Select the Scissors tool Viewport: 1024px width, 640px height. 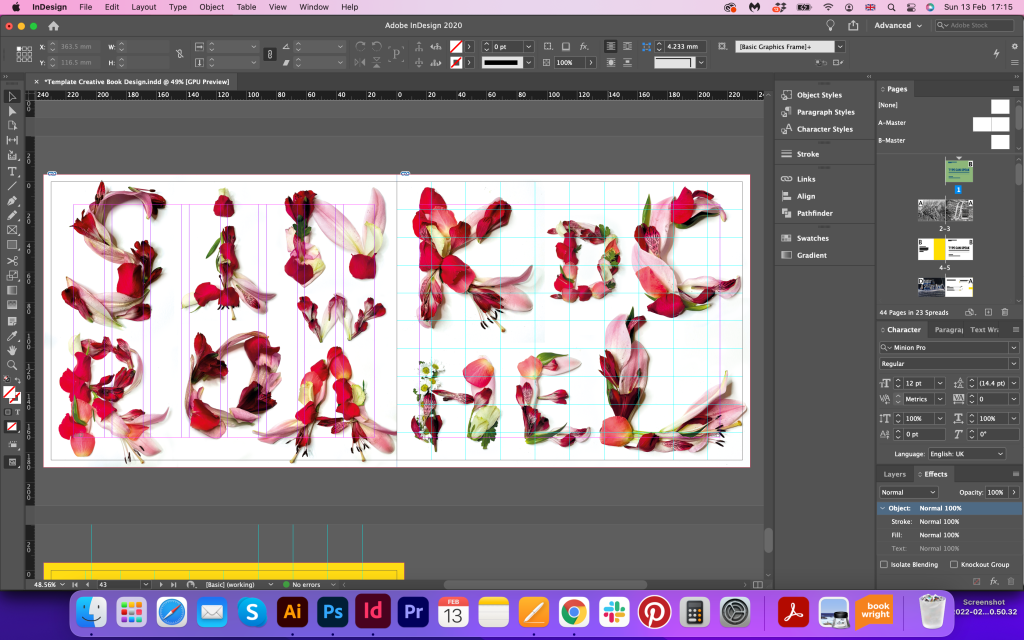tap(12, 261)
